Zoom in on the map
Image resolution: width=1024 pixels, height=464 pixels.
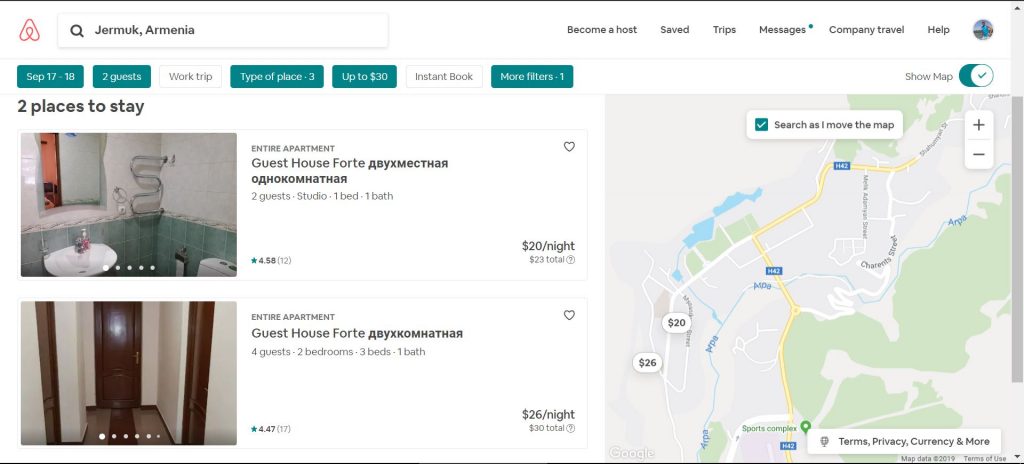[978, 125]
